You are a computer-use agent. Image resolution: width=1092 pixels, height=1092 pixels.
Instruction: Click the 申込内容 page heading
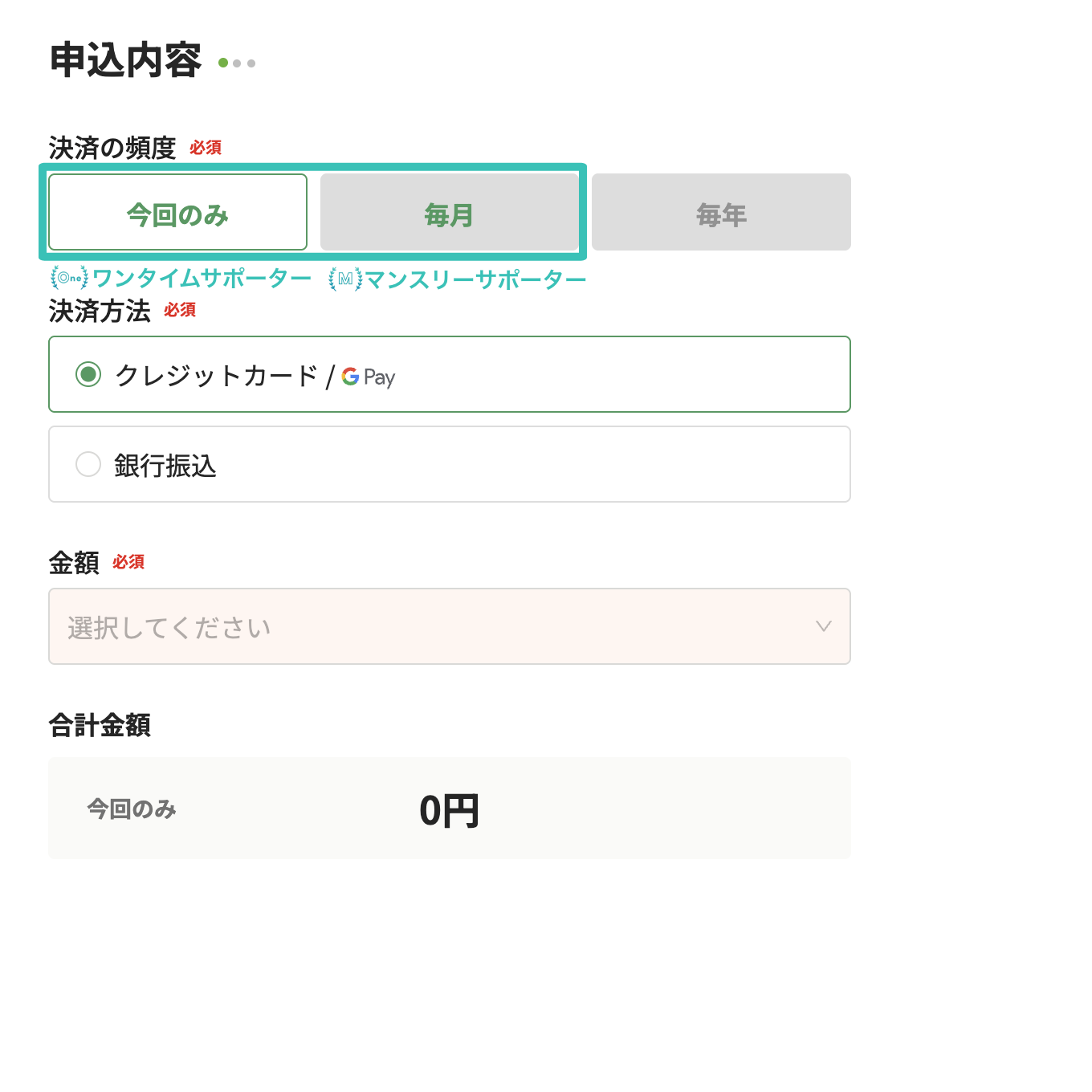click(125, 60)
